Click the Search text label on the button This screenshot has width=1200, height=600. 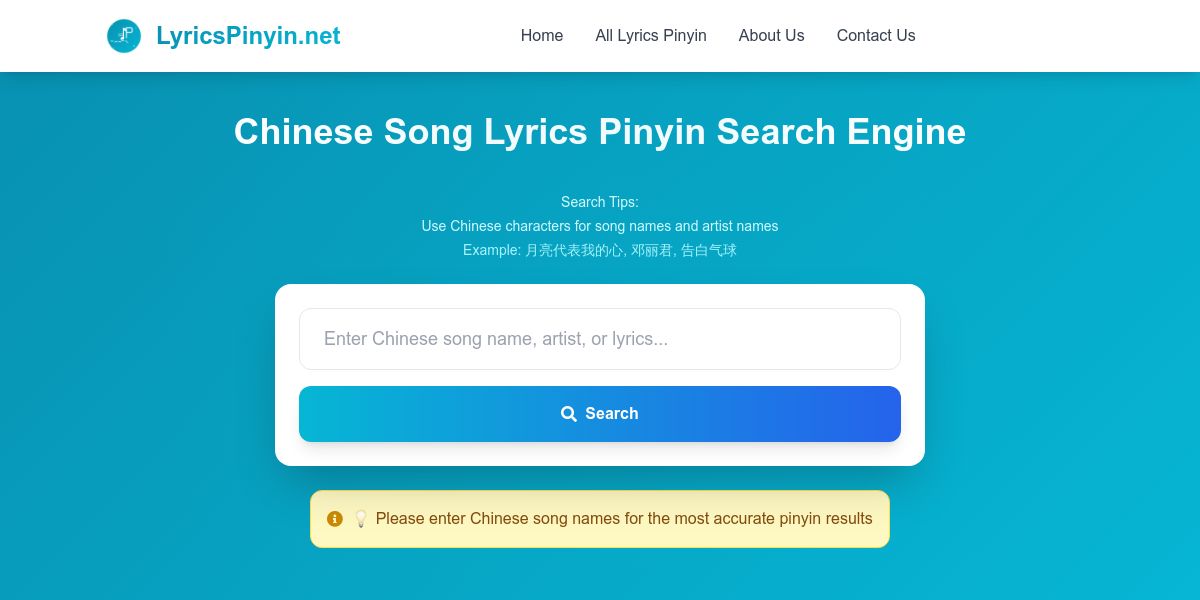pos(612,414)
